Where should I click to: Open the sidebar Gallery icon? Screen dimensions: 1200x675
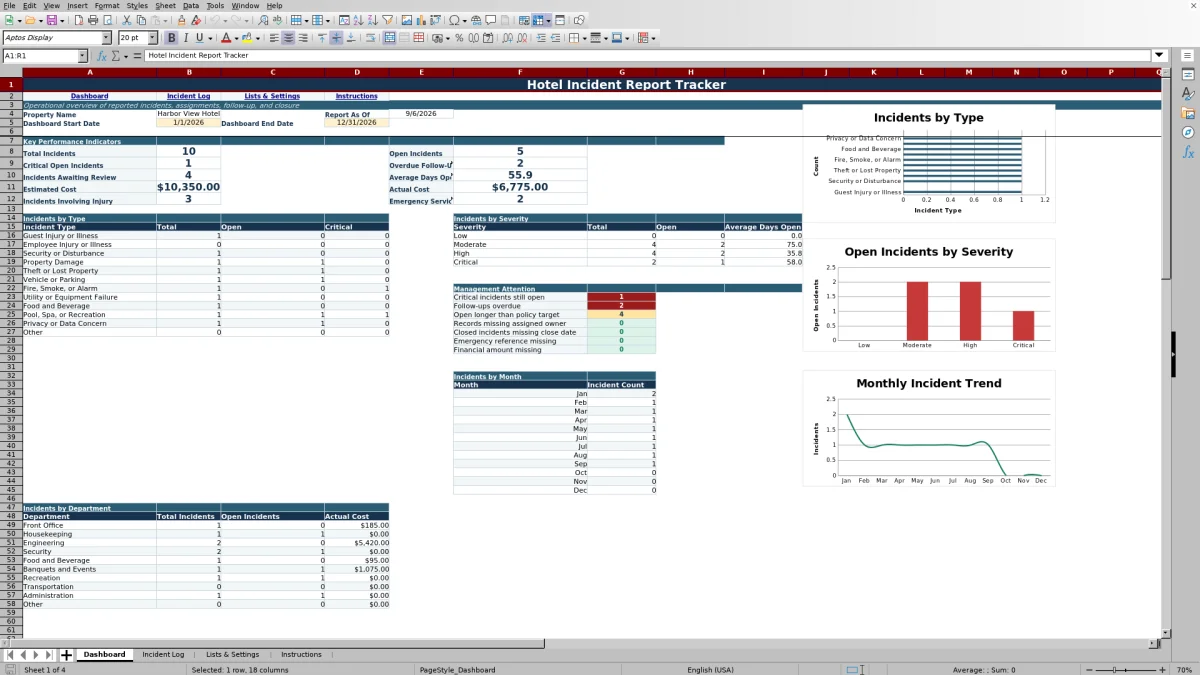1188,113
